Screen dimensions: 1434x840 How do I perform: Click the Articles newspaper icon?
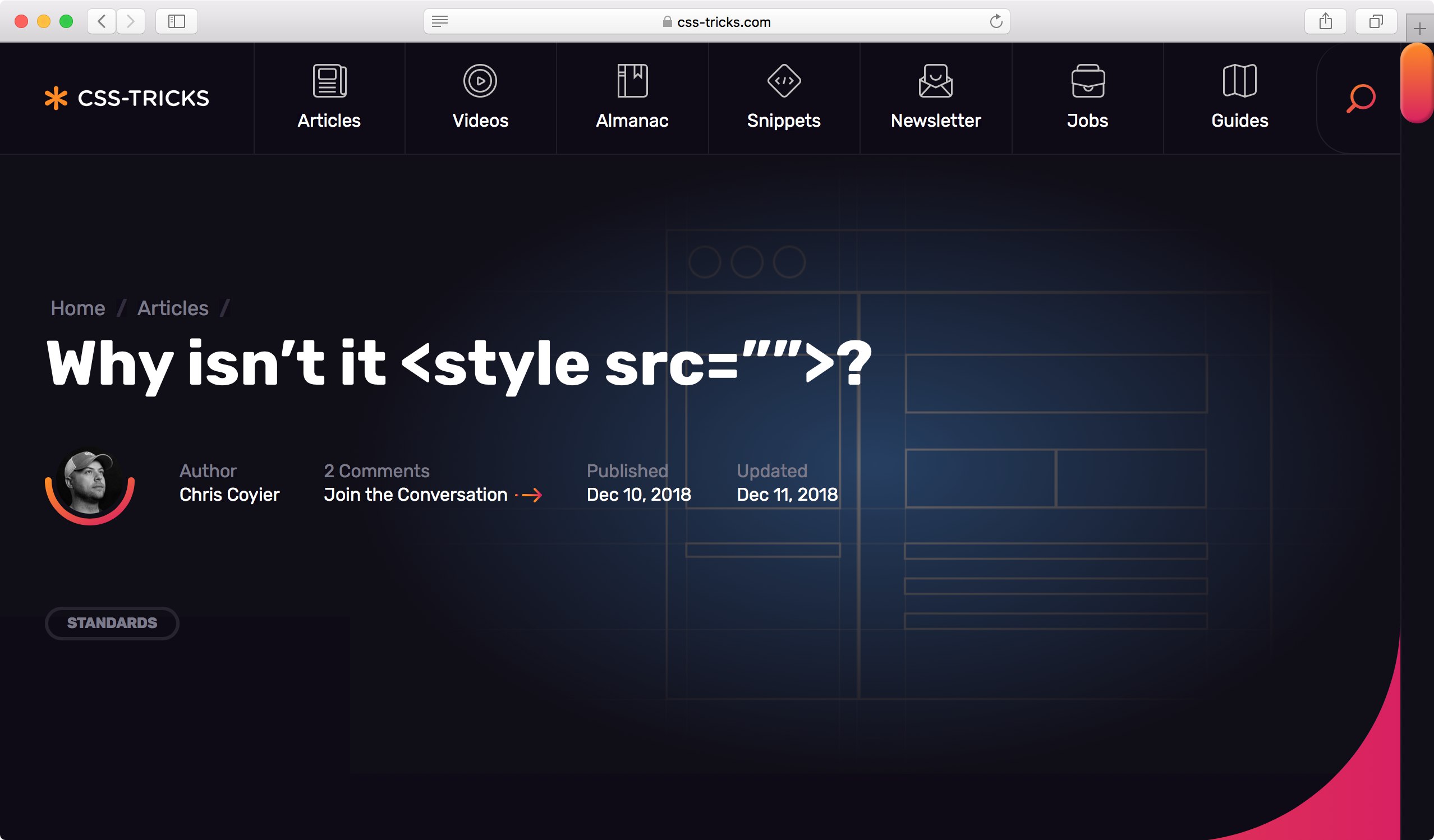click(329, 81)
